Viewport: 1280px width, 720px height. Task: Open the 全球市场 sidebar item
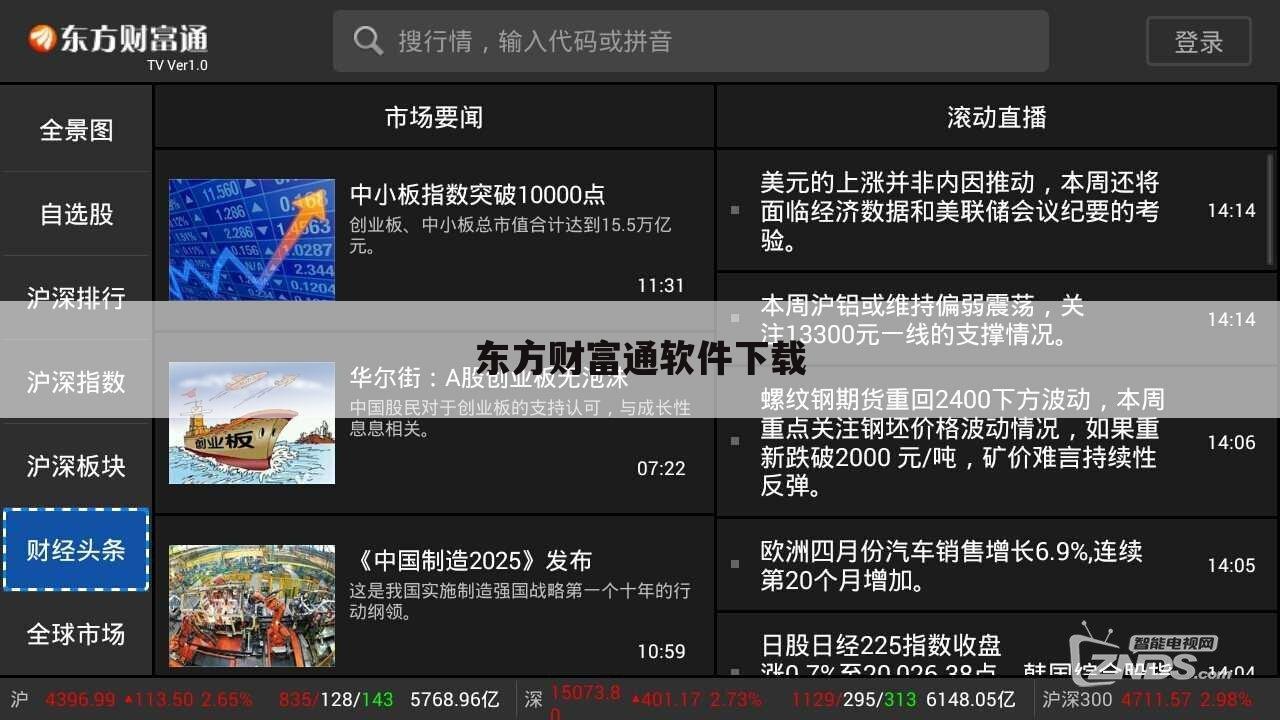click(76, 634)
